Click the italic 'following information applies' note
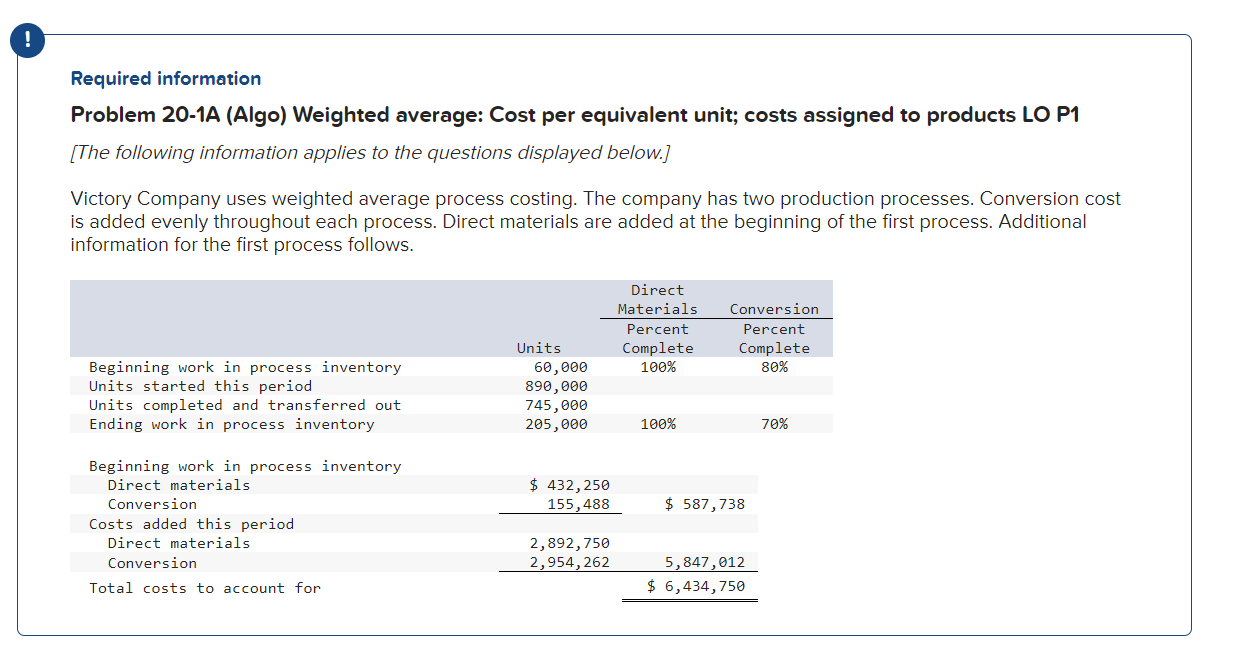The height and width of the screenshot is (657, 1258). [x=371, y=152]
